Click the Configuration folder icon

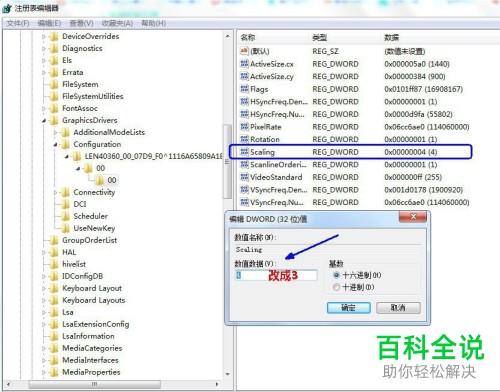(65, 144)
